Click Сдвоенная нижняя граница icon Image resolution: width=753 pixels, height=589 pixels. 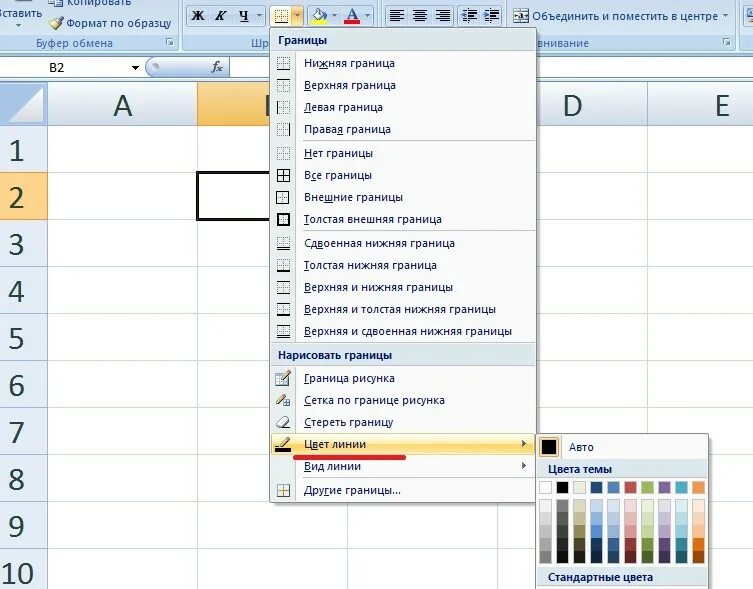coord(283,244)
